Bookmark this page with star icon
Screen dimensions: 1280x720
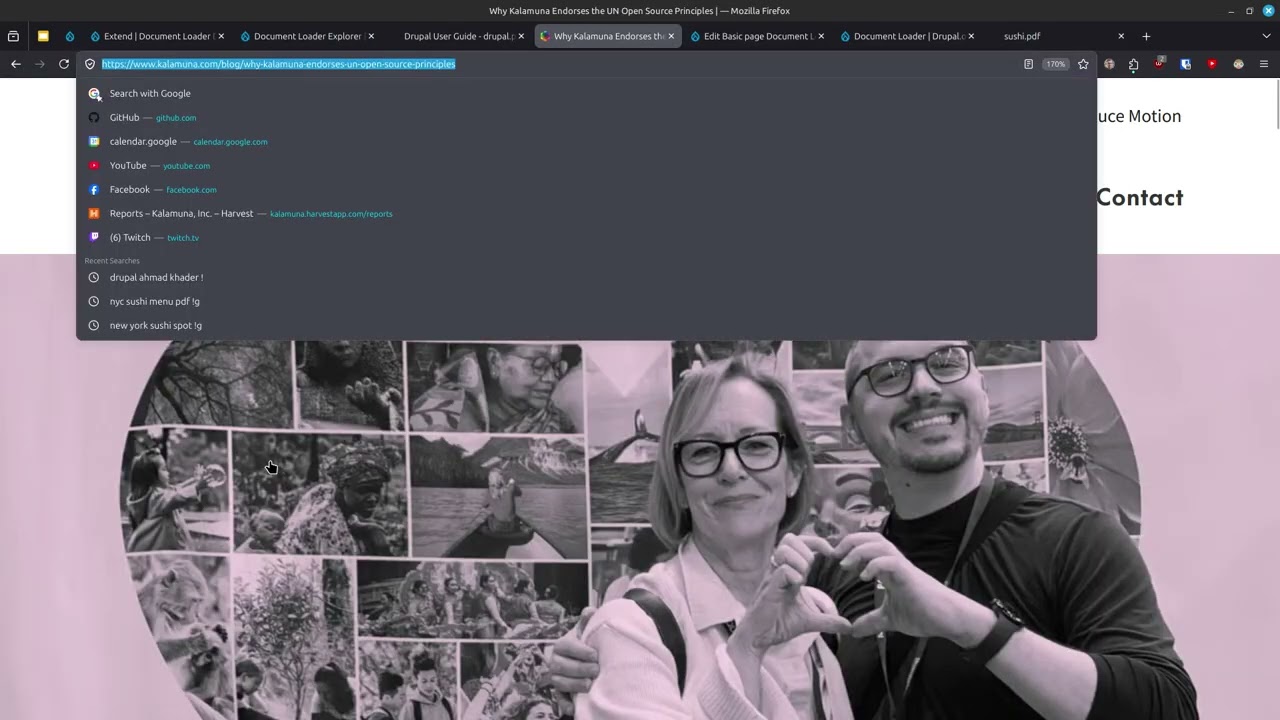pyautogui.click(x=1083, y=64)
